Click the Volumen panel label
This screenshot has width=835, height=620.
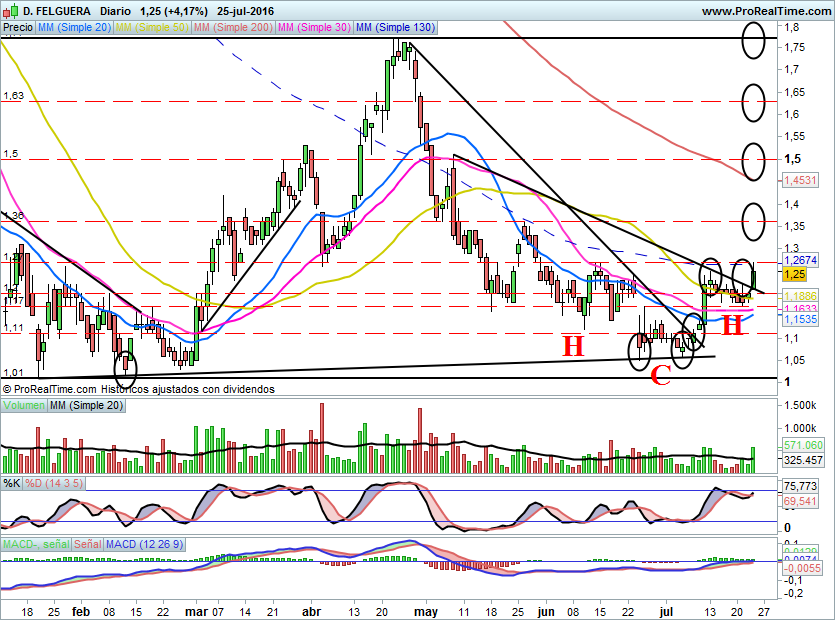point(23,405)
